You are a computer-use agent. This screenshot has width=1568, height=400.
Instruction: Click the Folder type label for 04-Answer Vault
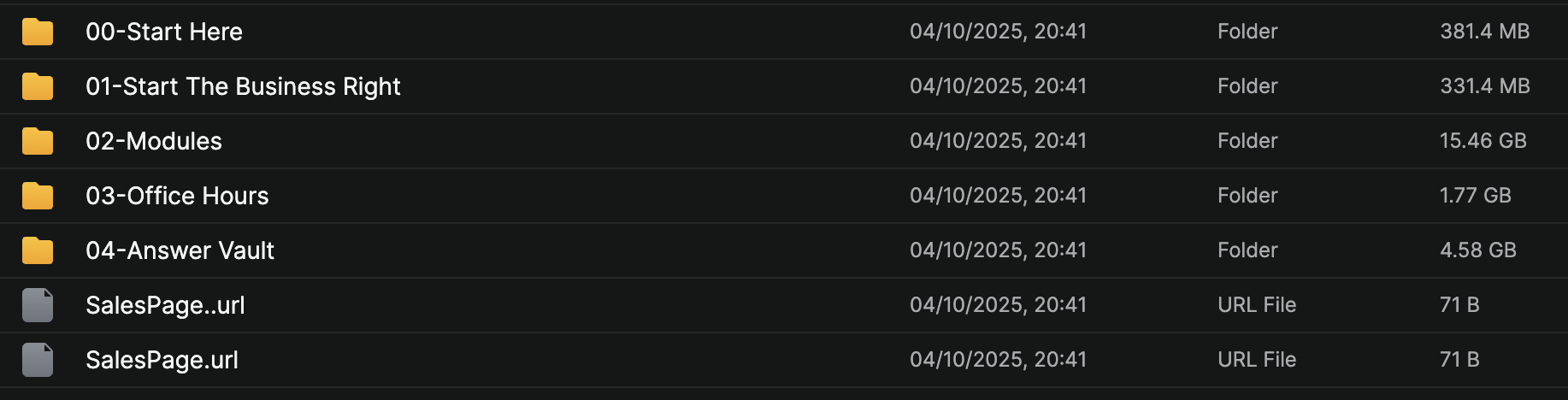point(1247,250)
